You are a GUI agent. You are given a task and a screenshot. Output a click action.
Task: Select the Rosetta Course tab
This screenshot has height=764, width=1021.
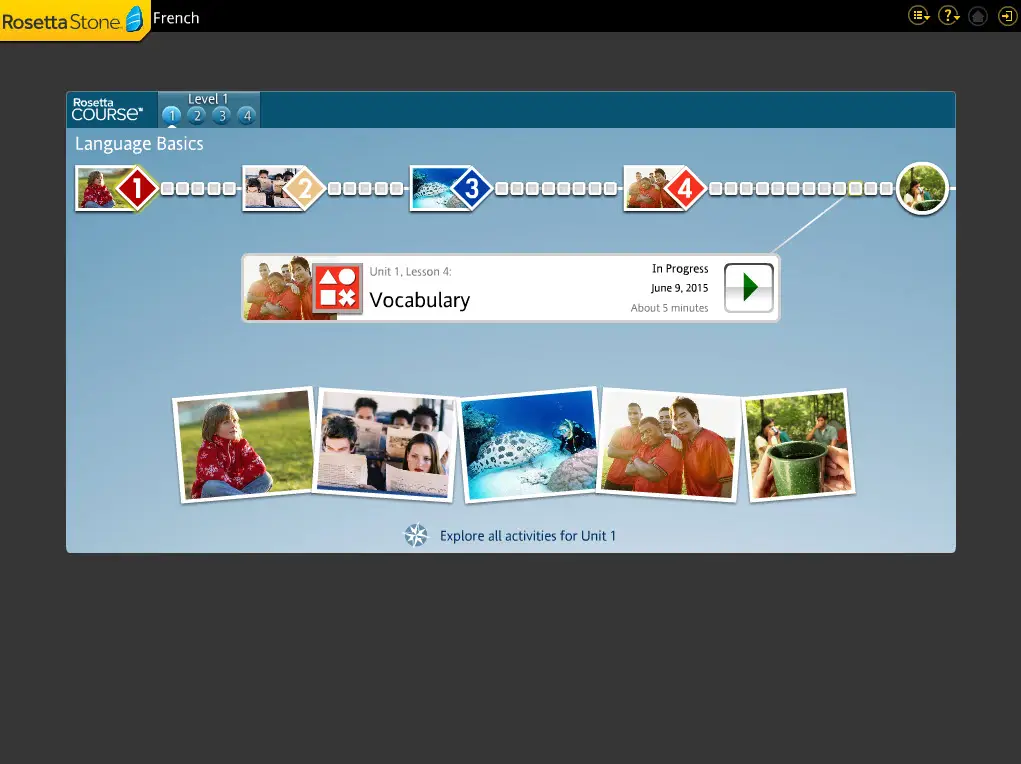tap(111, 109)
